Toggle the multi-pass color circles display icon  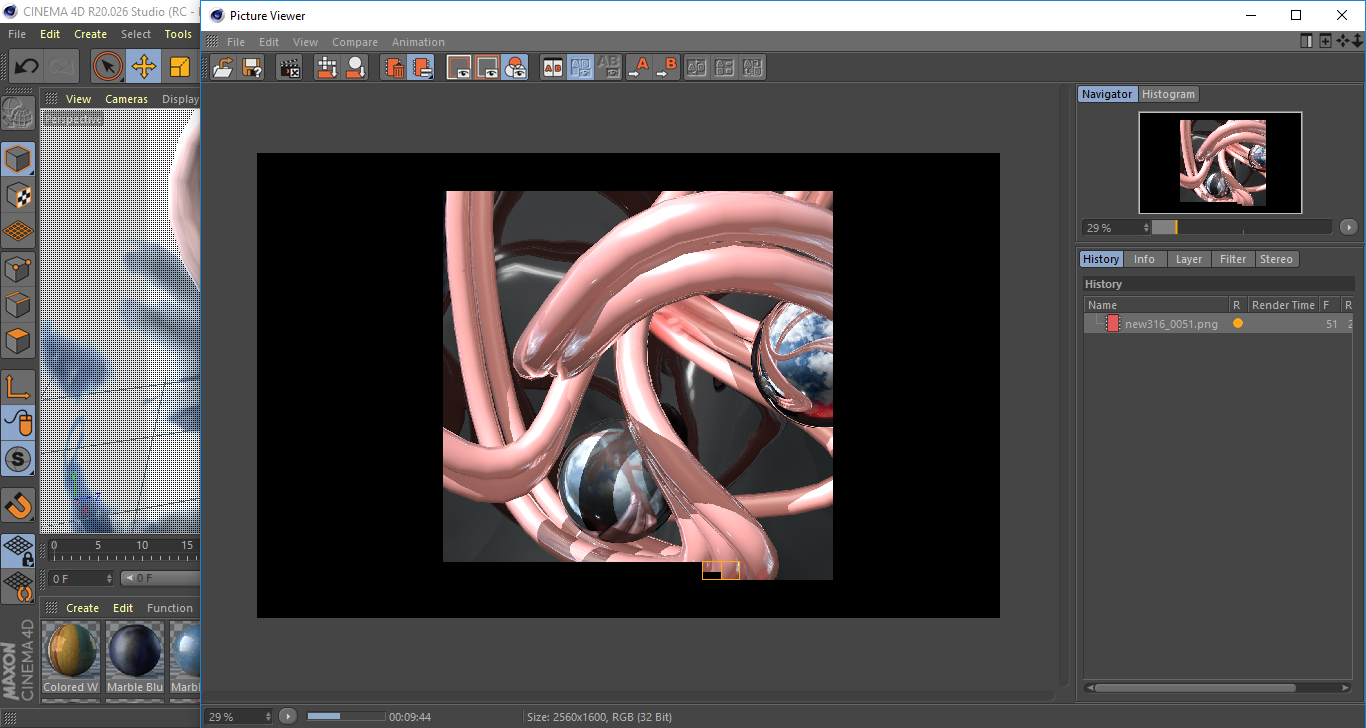[x=515, y=67]
